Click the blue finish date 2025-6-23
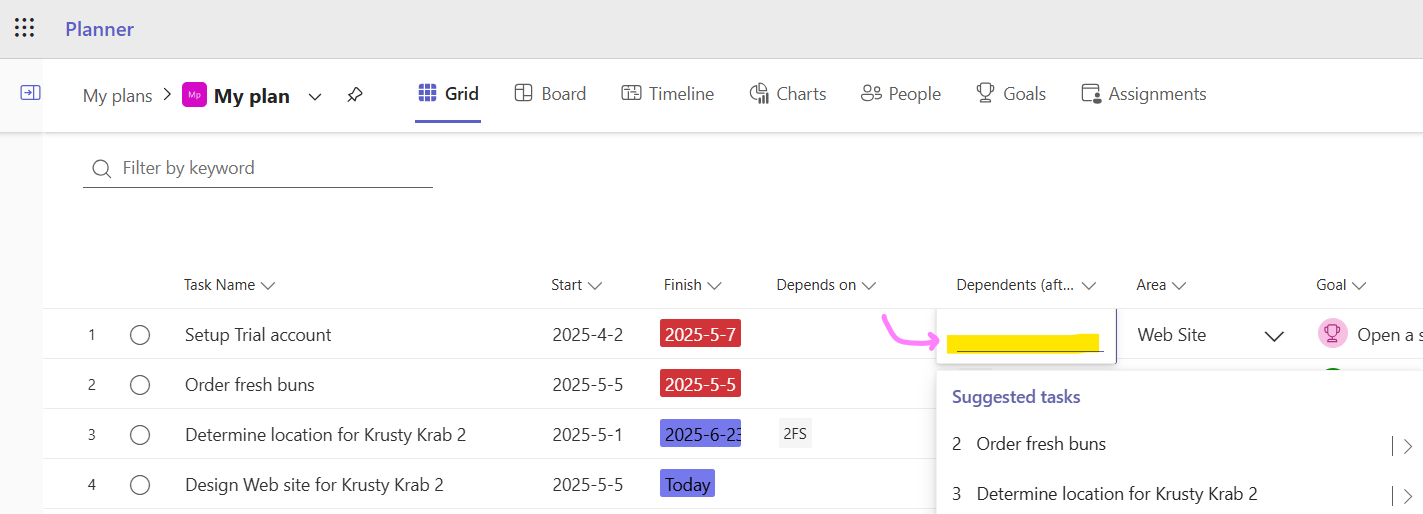The width and height of the screenshot is (1423, 514). (700, 434)
